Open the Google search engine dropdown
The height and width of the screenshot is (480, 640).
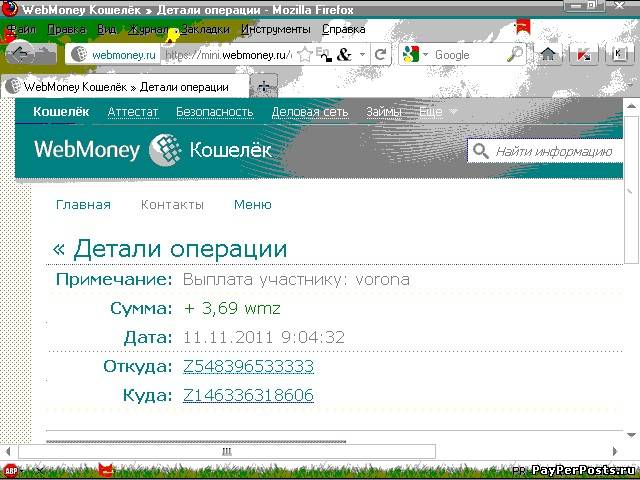(x=417, y=55)
